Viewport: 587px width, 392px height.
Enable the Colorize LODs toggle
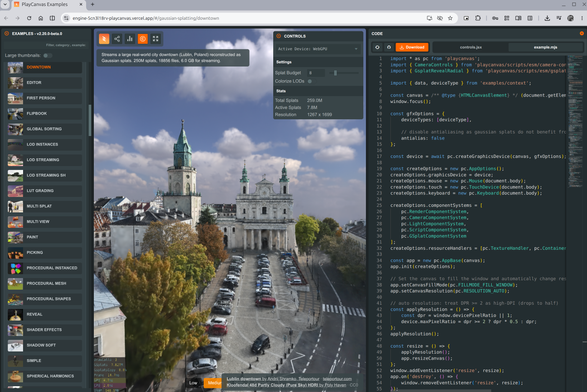310,81
